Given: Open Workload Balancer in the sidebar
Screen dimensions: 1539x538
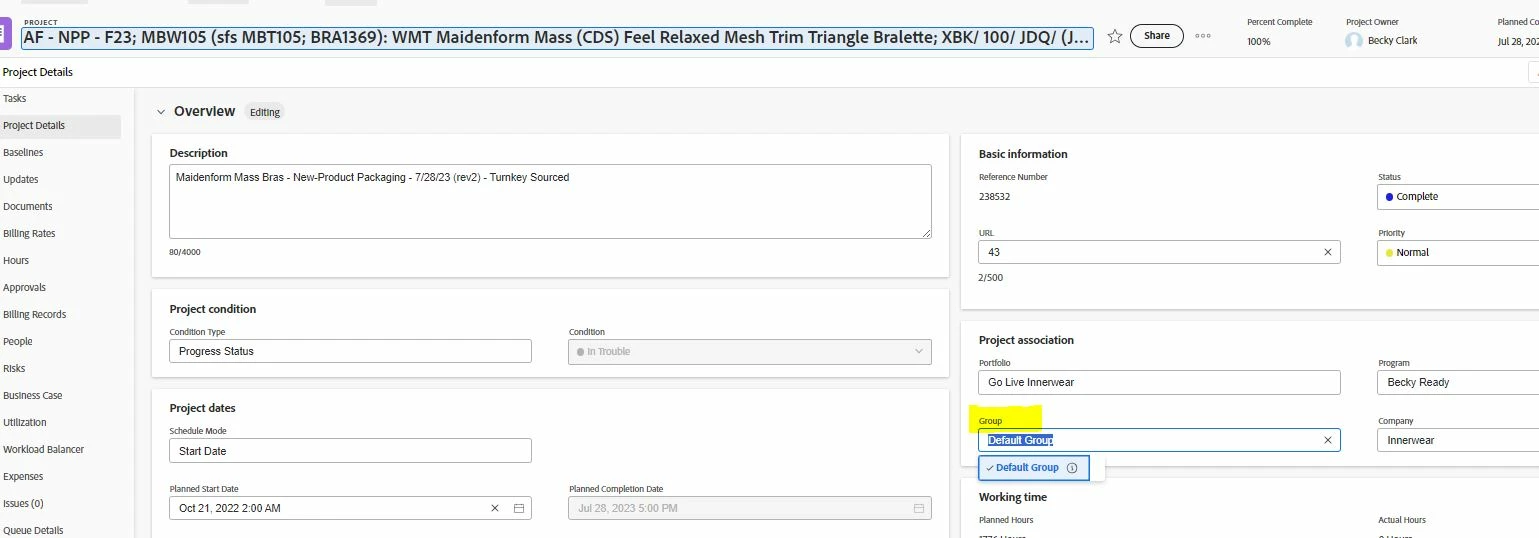Looking at the screenshot, I should pos(44,450).
